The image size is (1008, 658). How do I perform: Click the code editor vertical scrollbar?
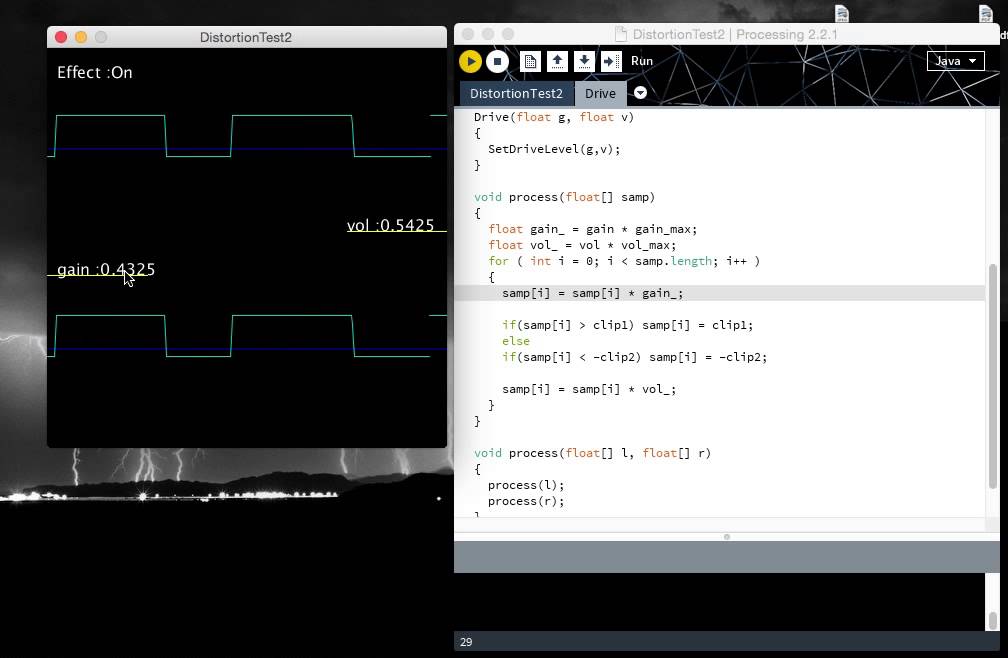(x=993, y=376)
